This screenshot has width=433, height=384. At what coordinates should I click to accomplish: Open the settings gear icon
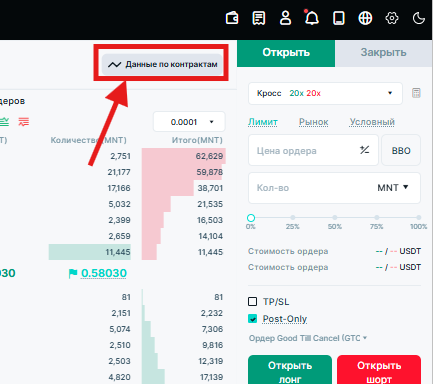(392, 18)
